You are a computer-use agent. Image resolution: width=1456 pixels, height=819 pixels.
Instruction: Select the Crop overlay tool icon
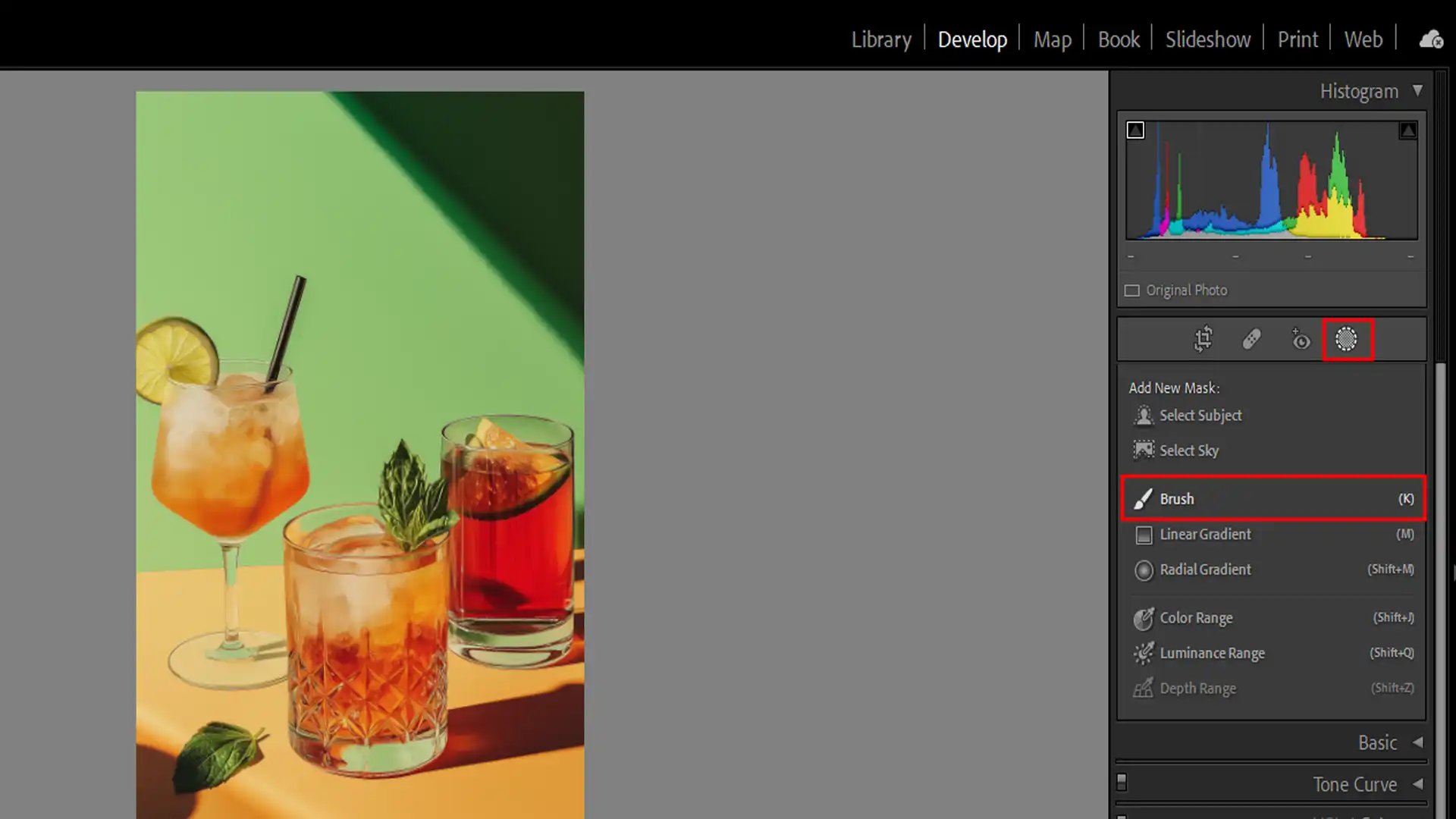click(x=1203, y=339)
